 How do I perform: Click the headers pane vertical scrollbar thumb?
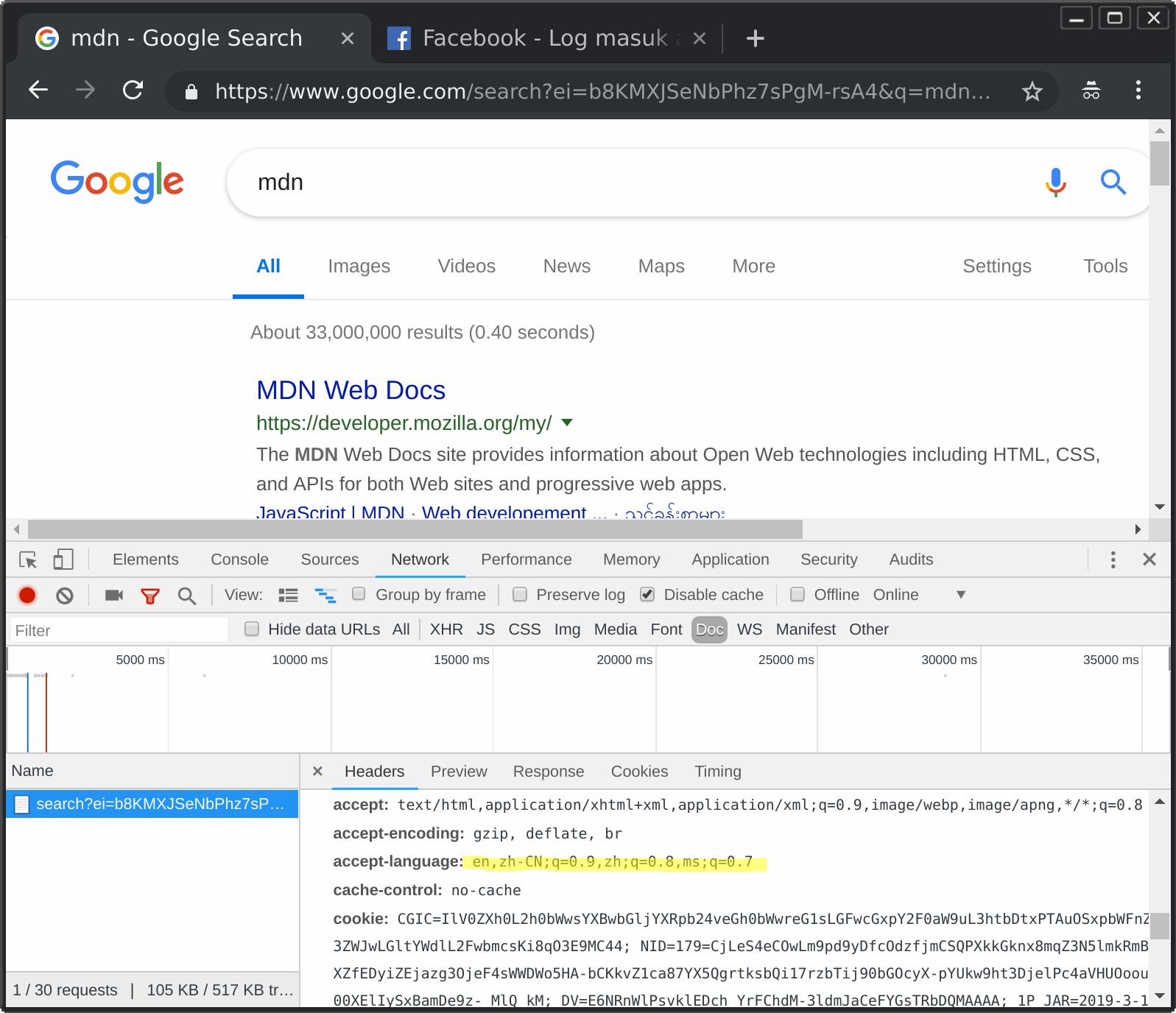coord(1160,925)
